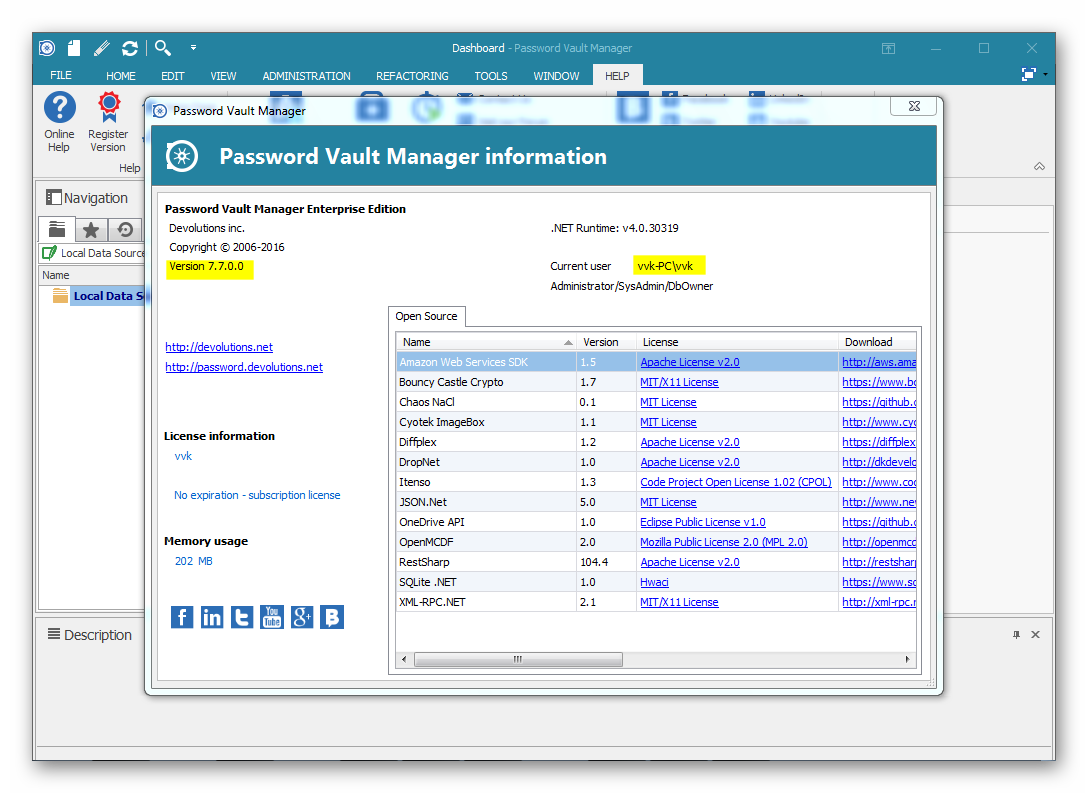
Task: Click the new entry icon in quick access toolbar
Action: coord(74,48)
